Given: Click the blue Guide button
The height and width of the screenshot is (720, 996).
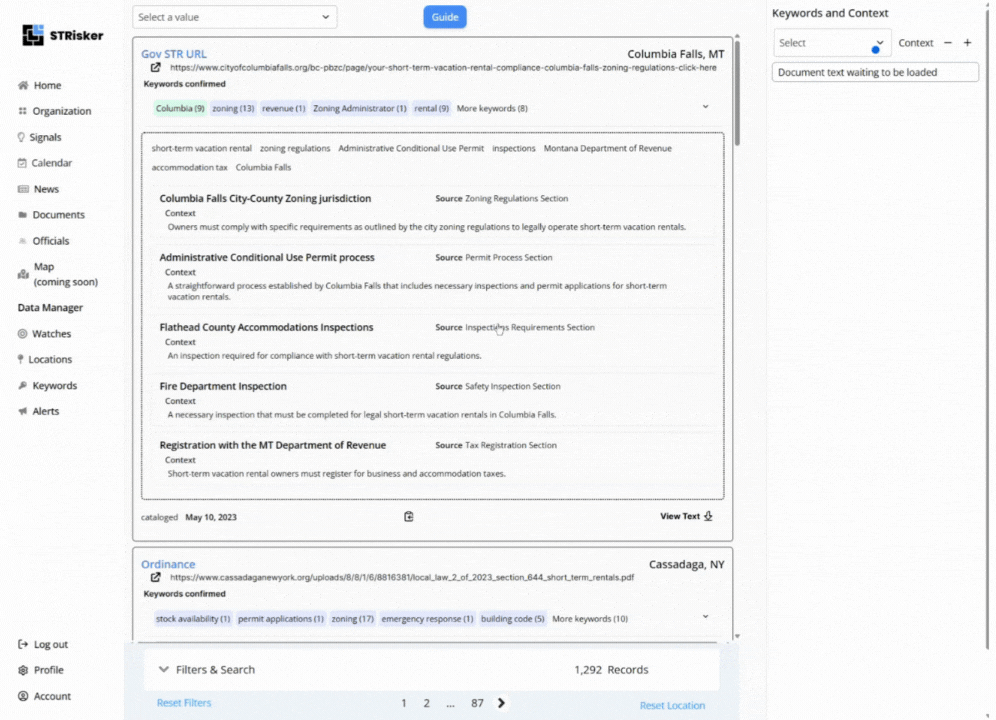Looking at the screenshot, I should coord(445,17).
